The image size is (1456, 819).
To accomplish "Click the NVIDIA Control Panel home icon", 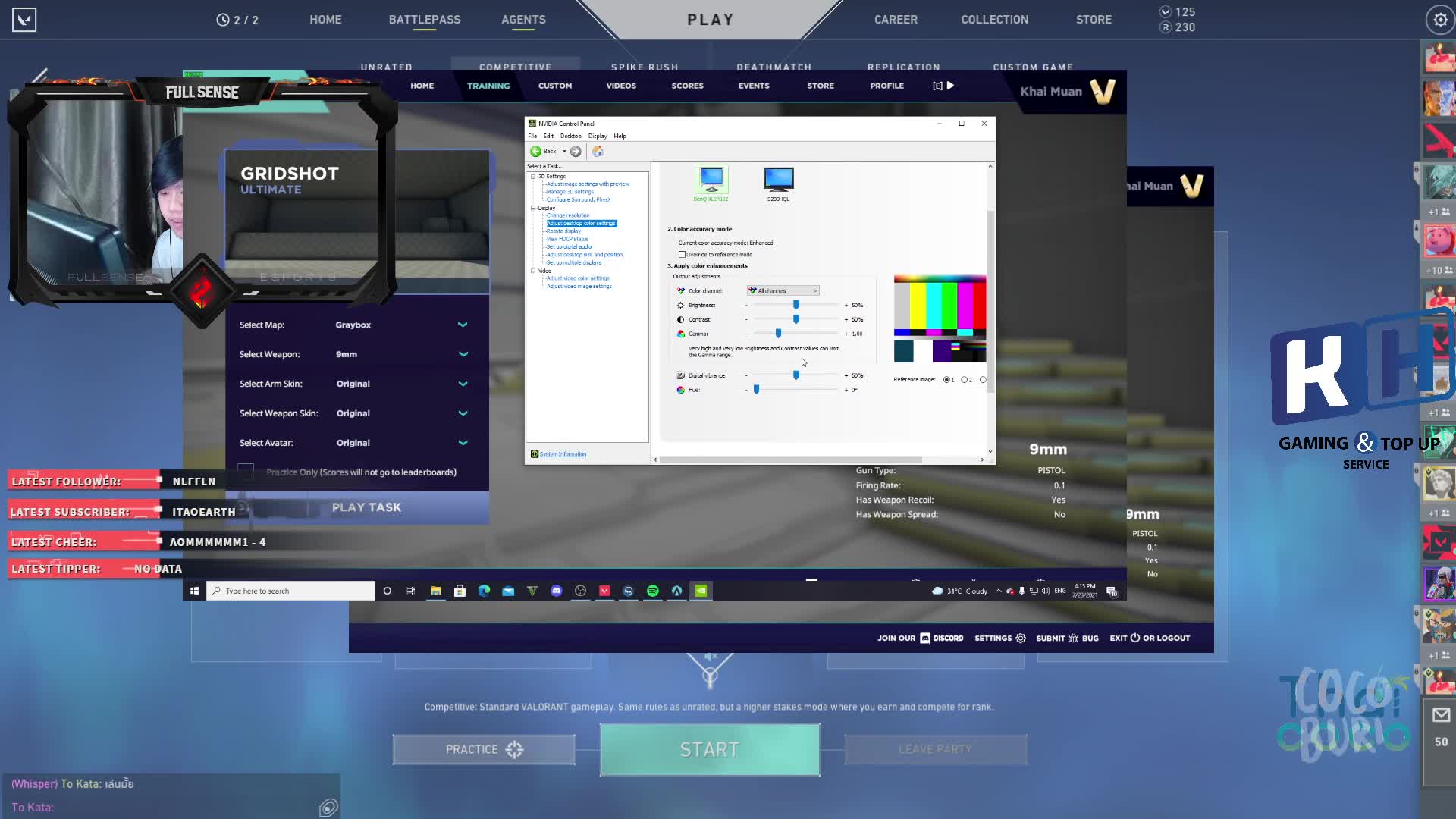I will 598,151.
